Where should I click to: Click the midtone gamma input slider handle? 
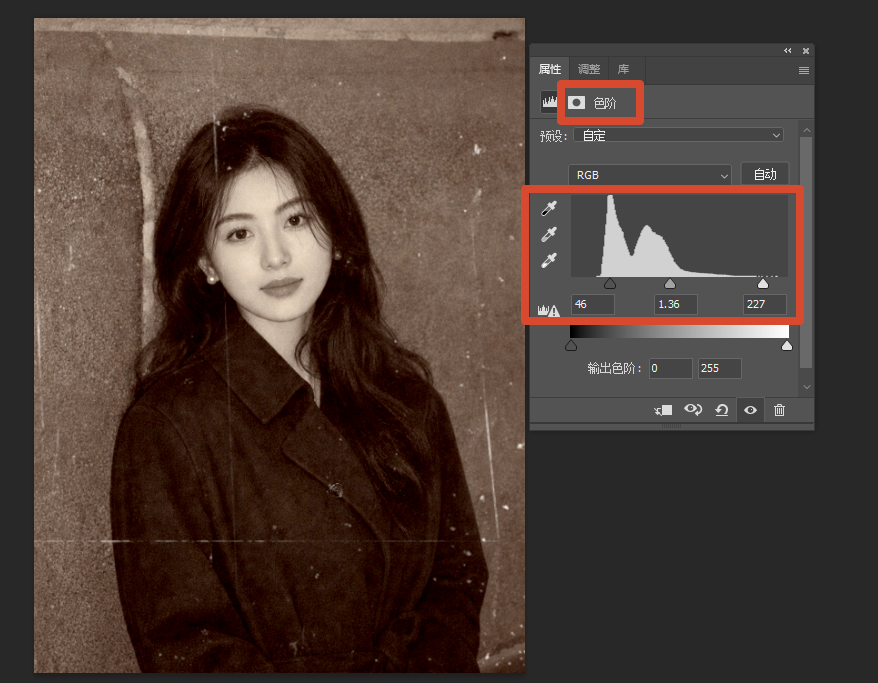pos(670,284)
